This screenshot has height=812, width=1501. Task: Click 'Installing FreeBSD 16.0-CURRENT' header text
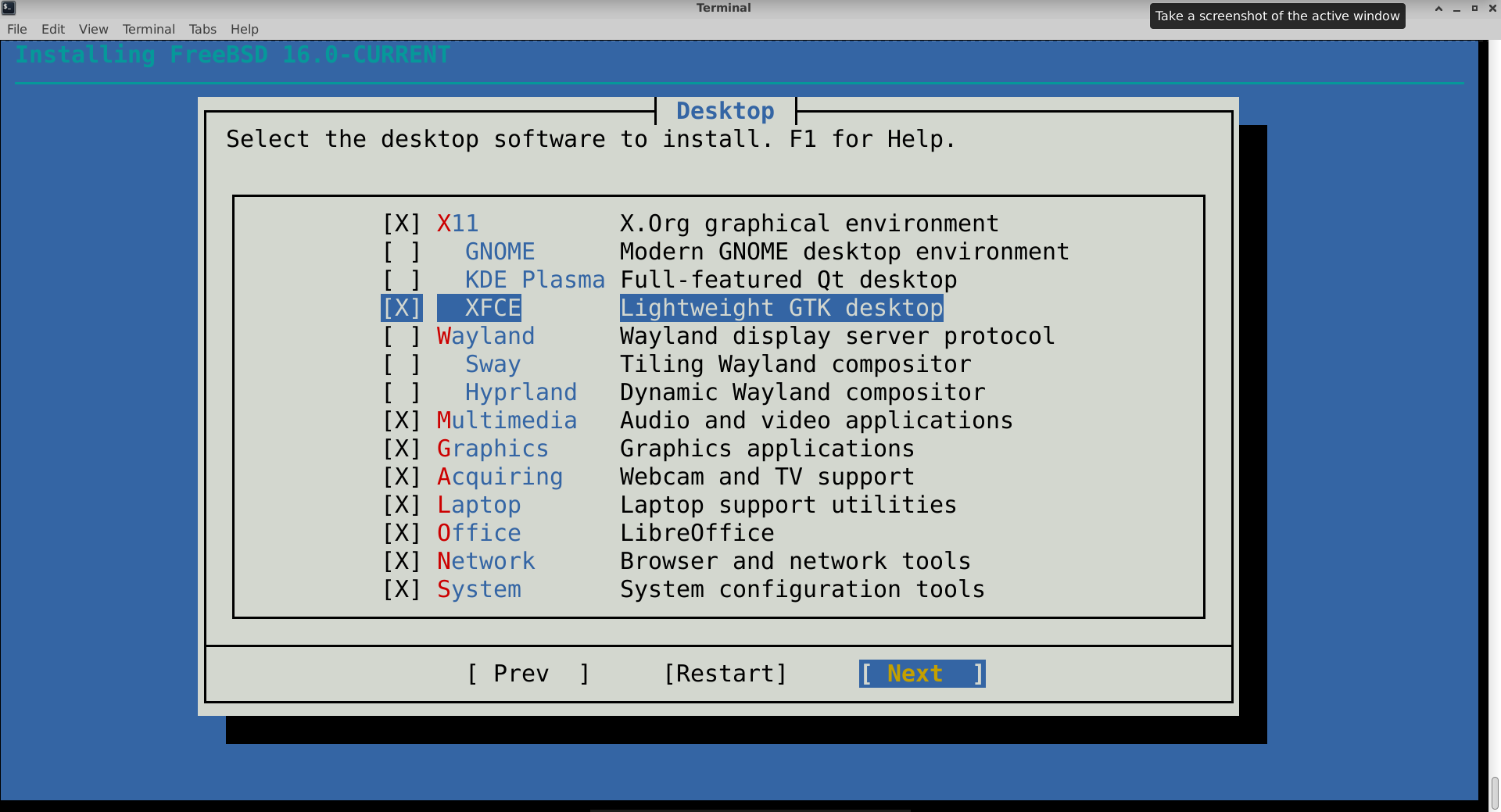point(233,55)
